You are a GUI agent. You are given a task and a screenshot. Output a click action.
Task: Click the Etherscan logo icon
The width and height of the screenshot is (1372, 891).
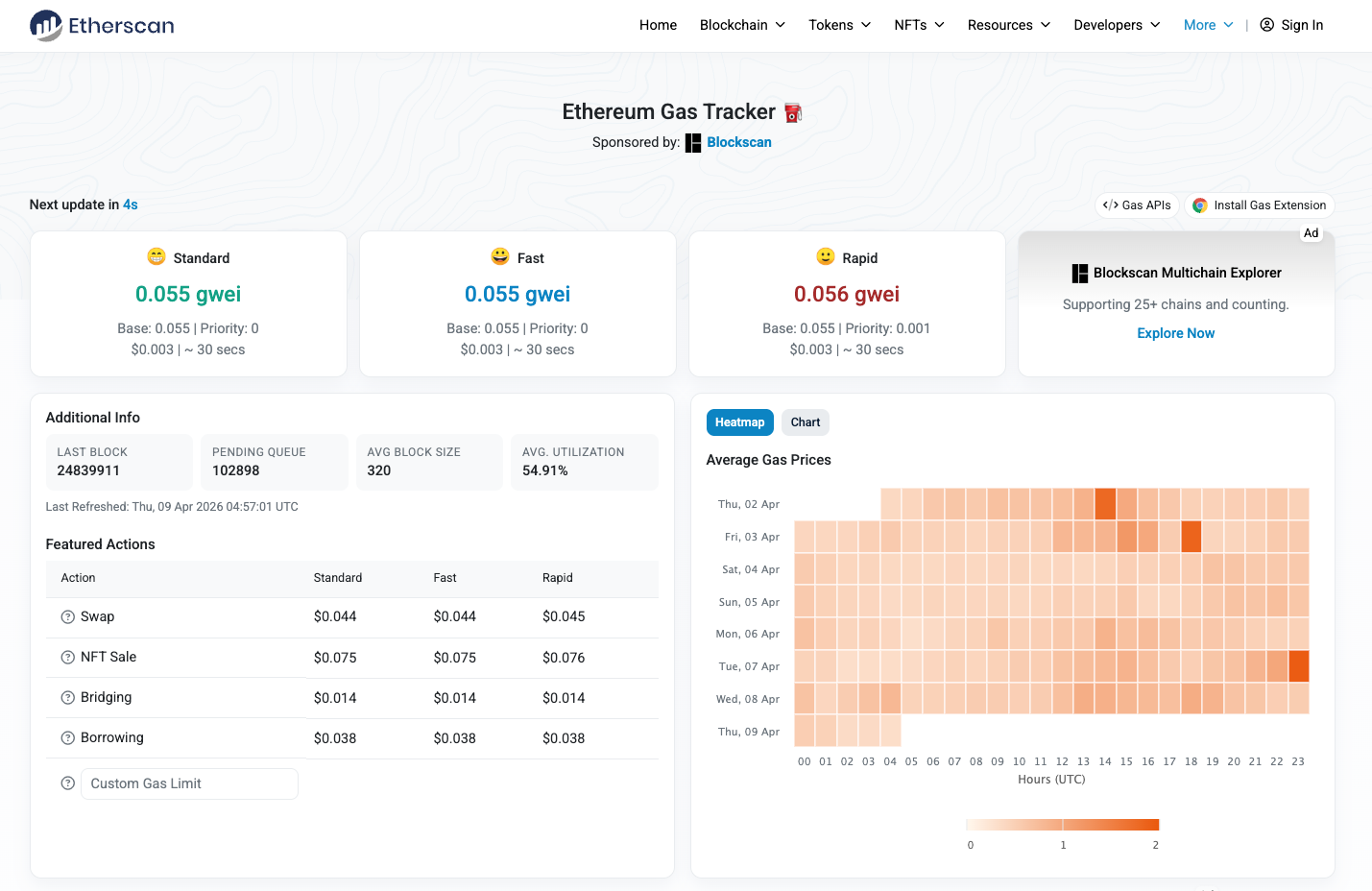click(x=46, y=25)
